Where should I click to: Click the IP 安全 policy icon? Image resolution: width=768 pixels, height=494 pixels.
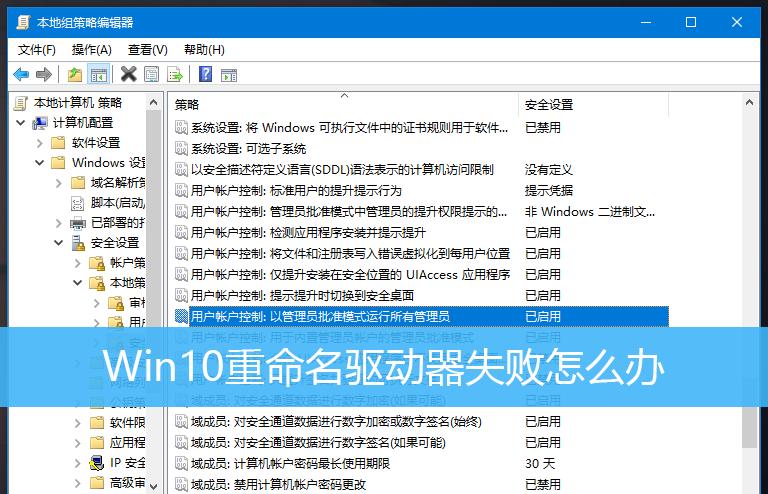(96, 463)
